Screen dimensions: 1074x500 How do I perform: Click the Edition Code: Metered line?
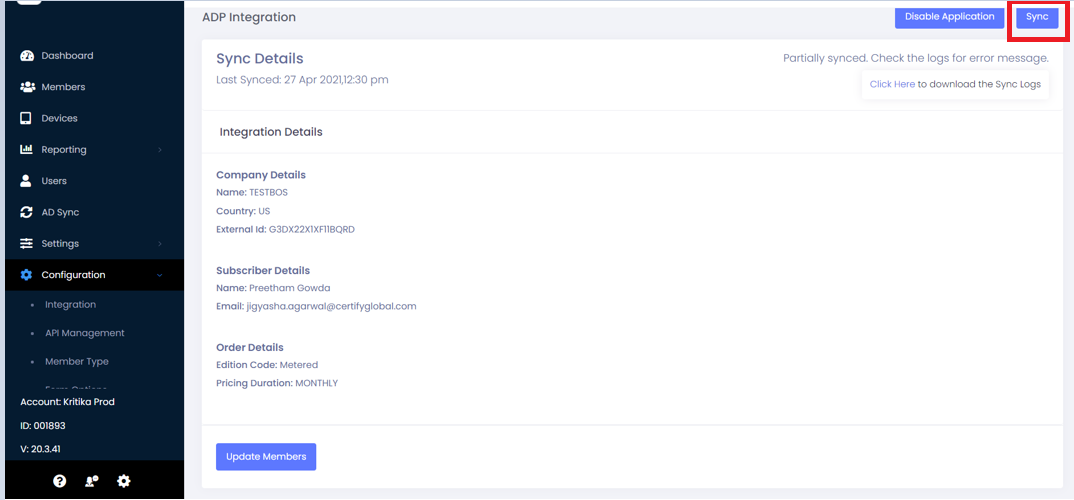click(267, 365)
